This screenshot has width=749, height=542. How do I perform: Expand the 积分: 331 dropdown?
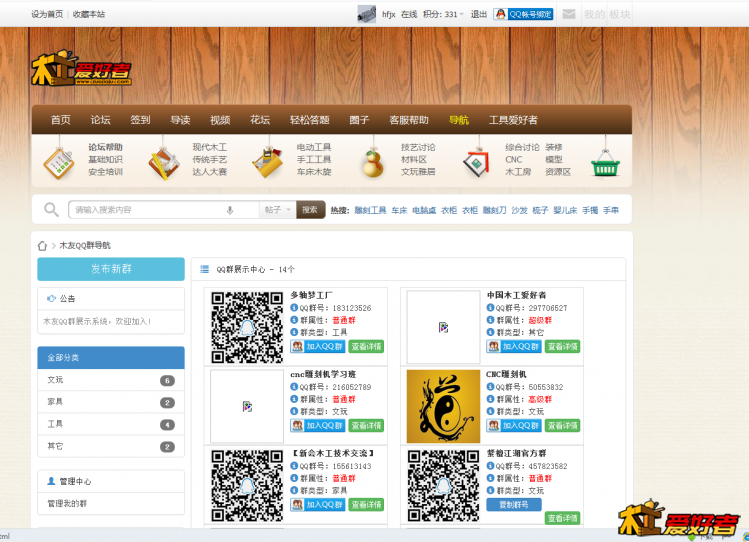(x=443, y=14)
